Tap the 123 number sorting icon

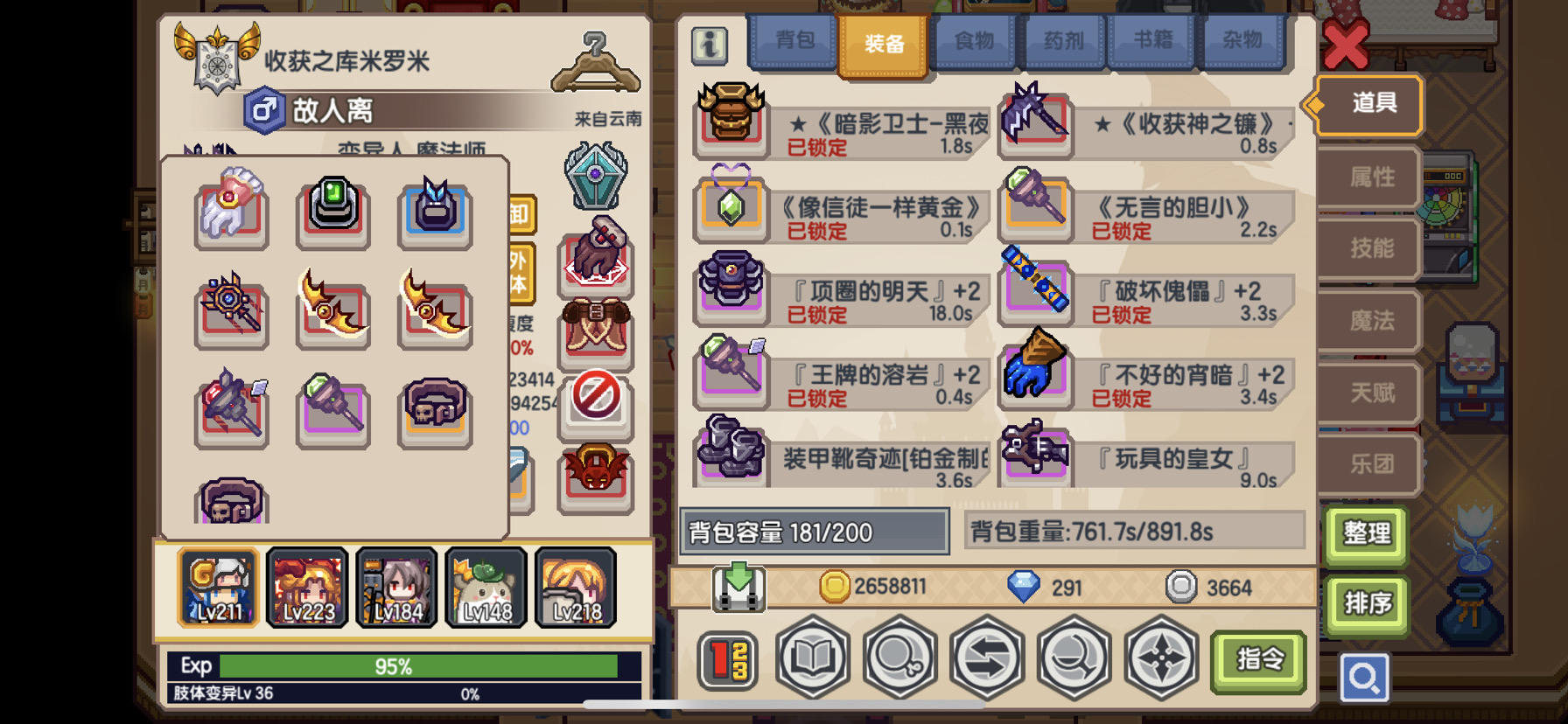point(728,660)
